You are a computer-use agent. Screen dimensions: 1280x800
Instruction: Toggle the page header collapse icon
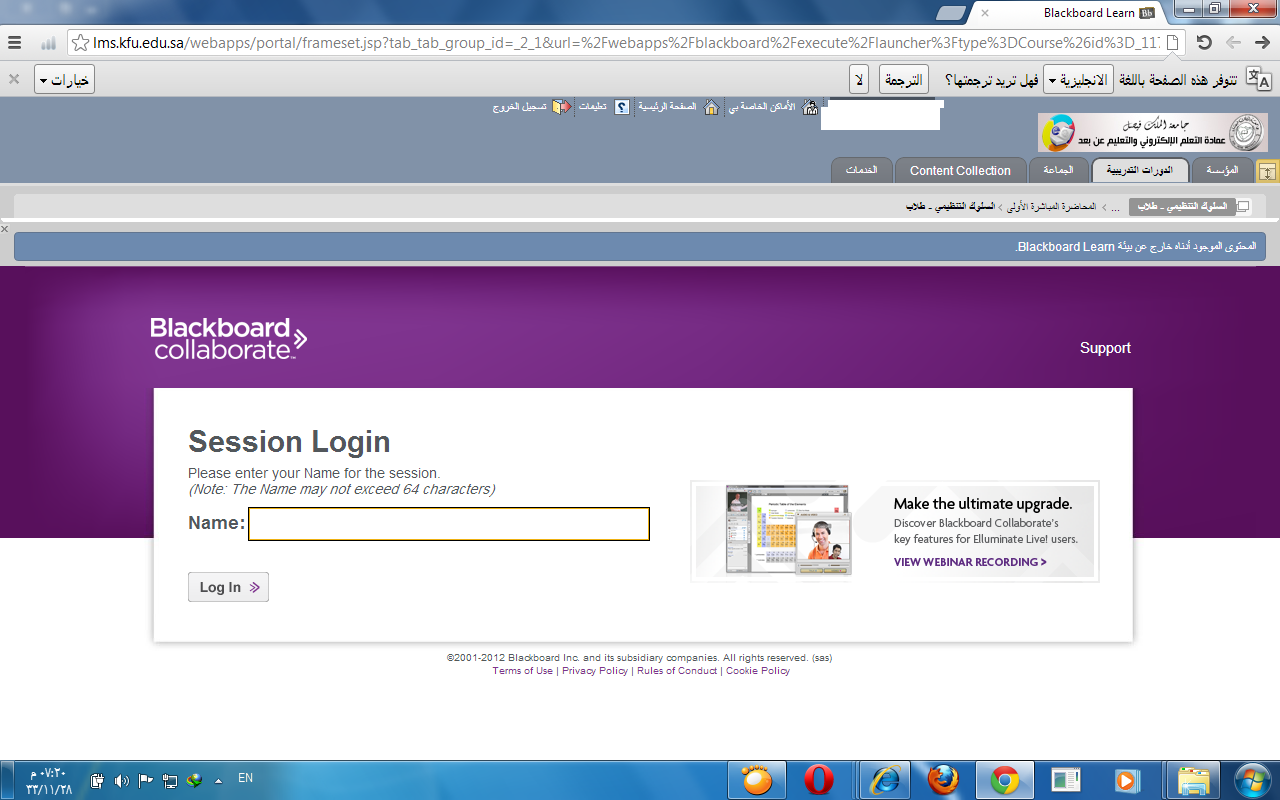[x=1267, y=171]
